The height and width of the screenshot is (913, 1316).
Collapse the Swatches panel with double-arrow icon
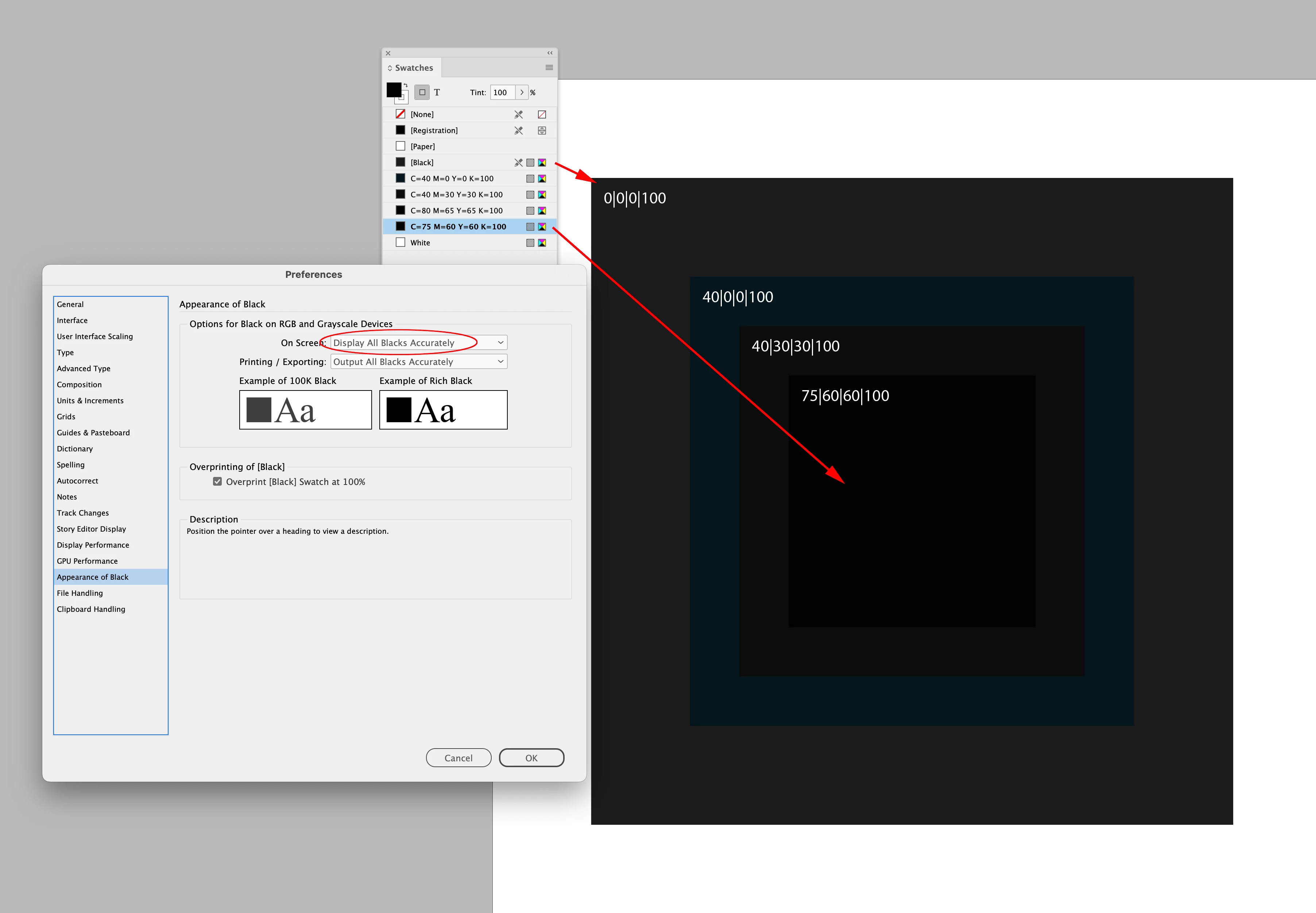point(550,53)
